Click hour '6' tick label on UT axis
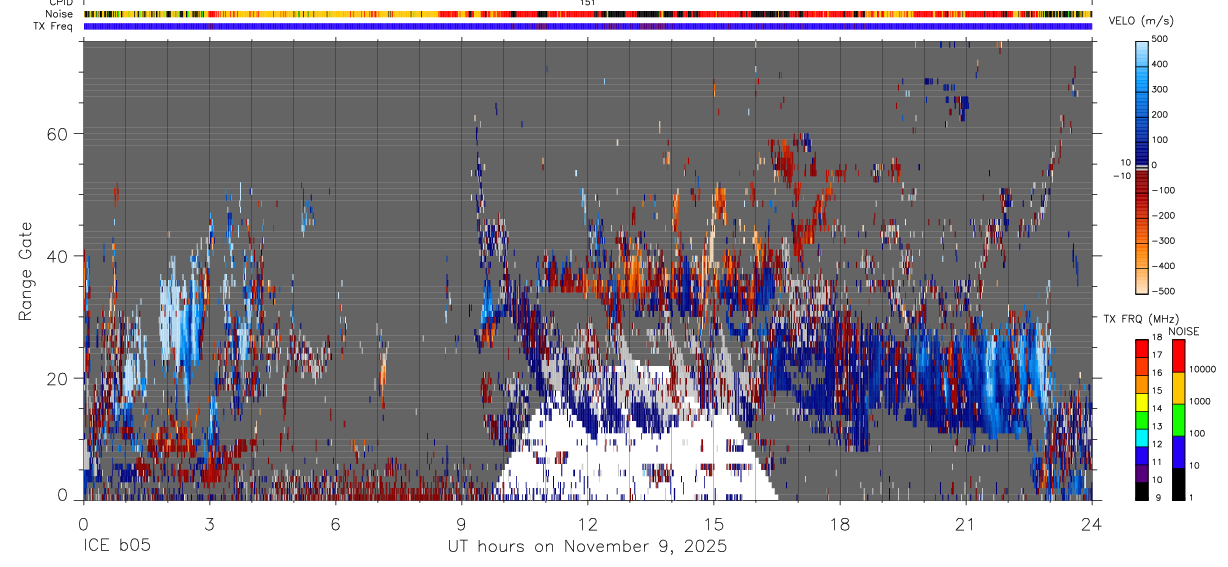This screenshot has height=567, width=1228. point(335,525)
